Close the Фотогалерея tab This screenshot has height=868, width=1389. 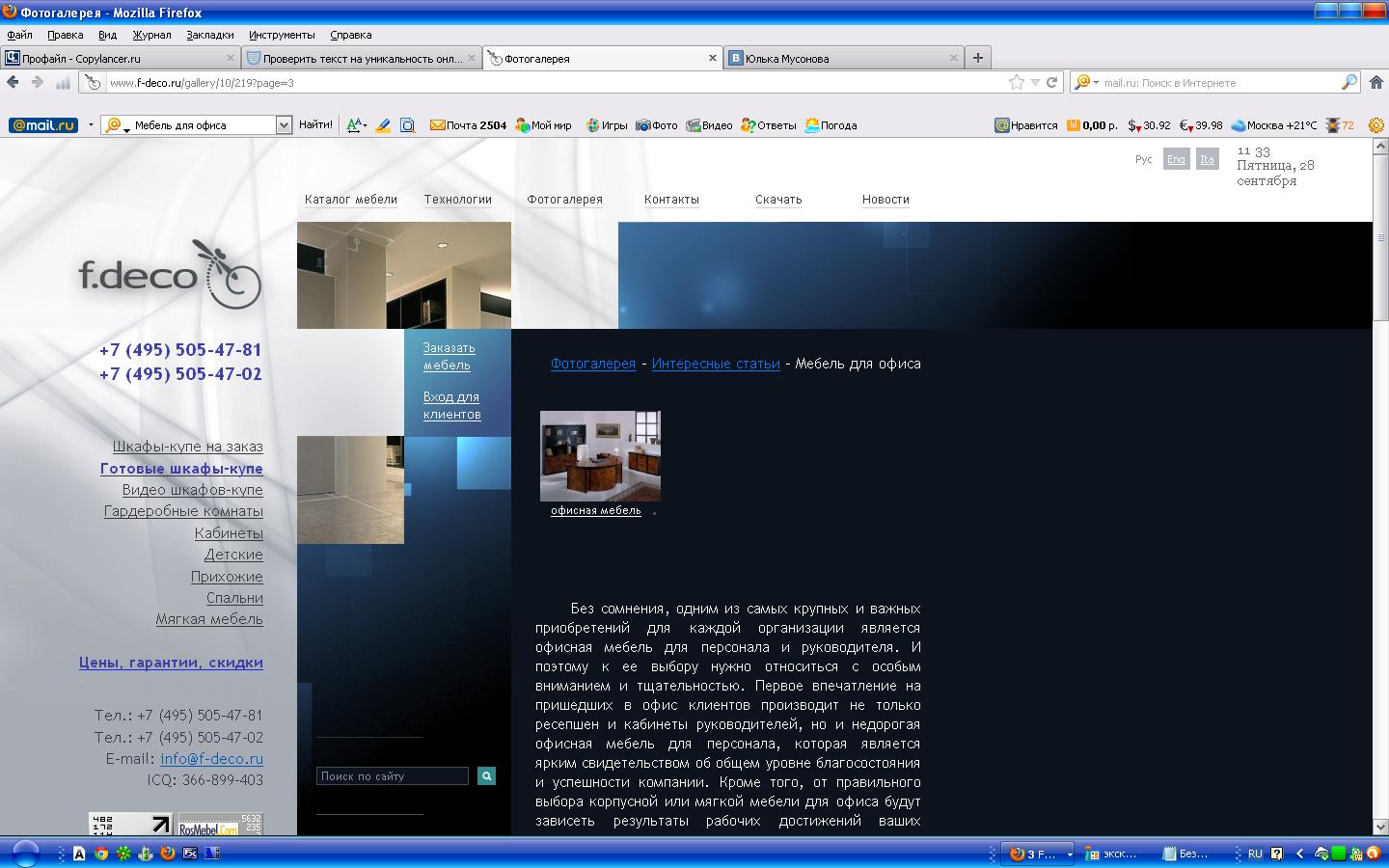coord(713,58)
